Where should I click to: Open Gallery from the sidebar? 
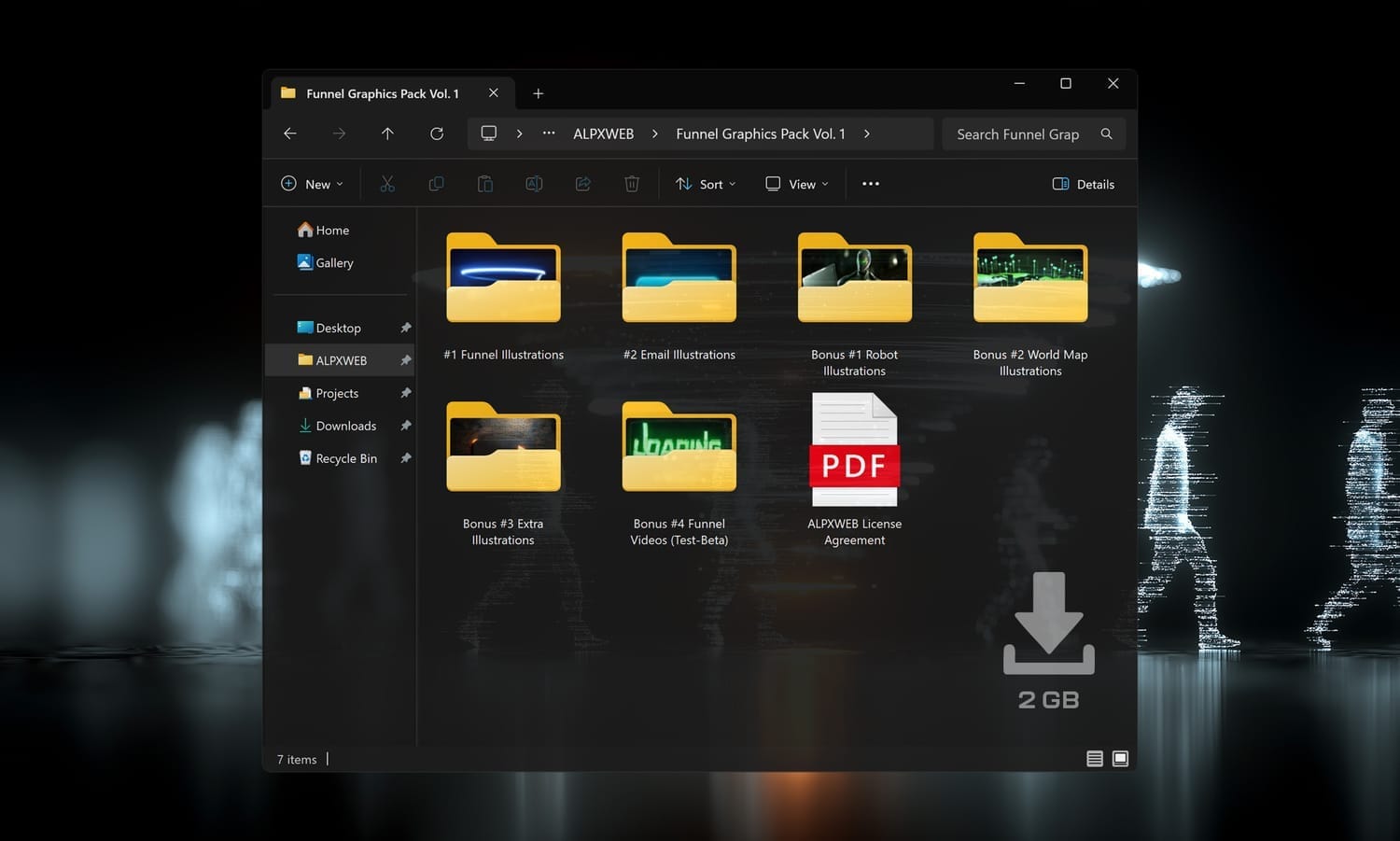(334, 262)
